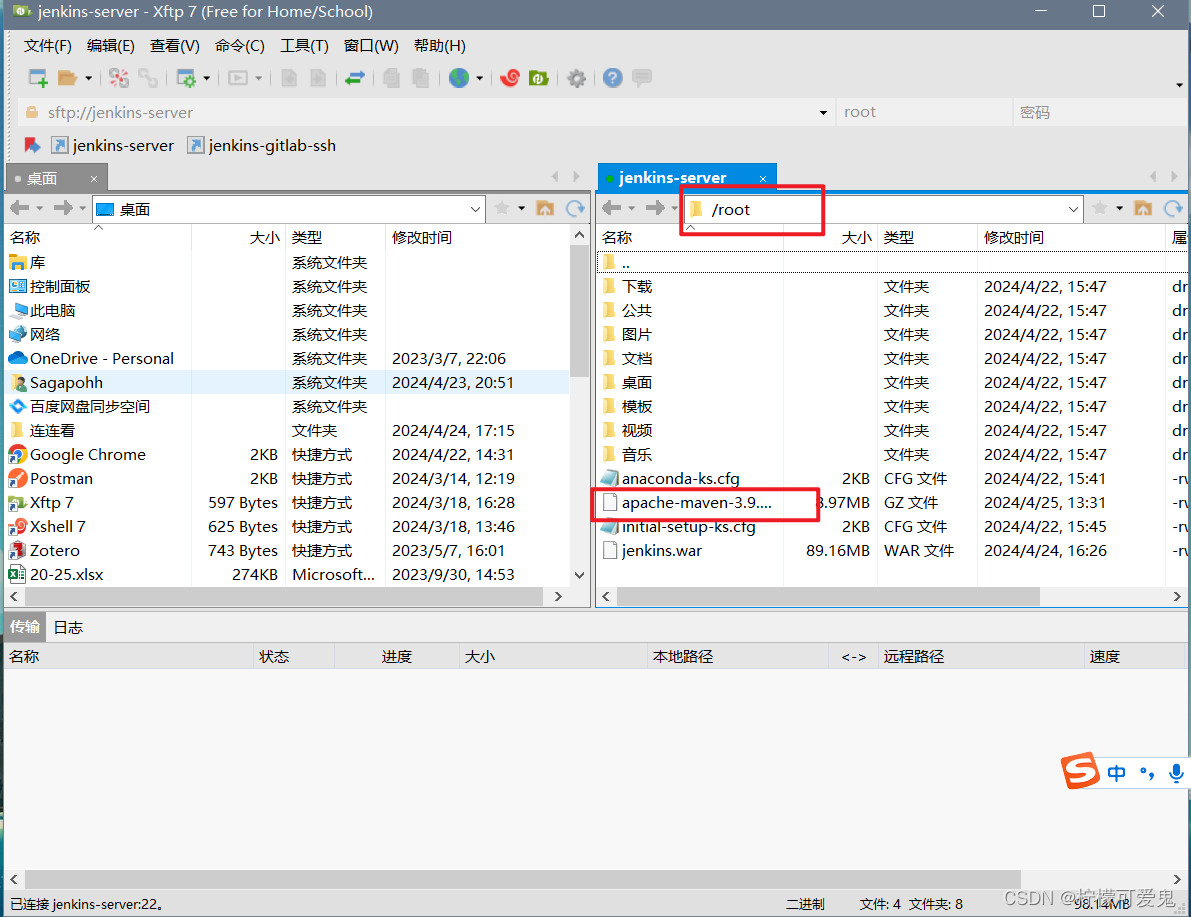Image resolution: width=1191 pixels, height=917 pixels.
Task: Select 20-25.xlsx in local list
Action: pos(66,574)
